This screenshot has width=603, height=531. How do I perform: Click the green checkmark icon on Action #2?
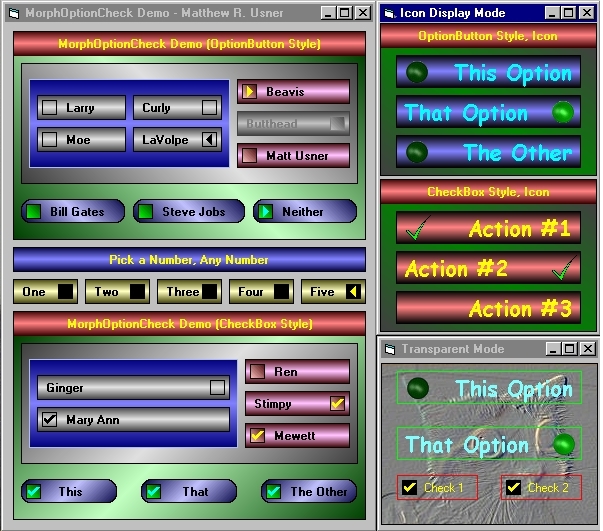565,267
